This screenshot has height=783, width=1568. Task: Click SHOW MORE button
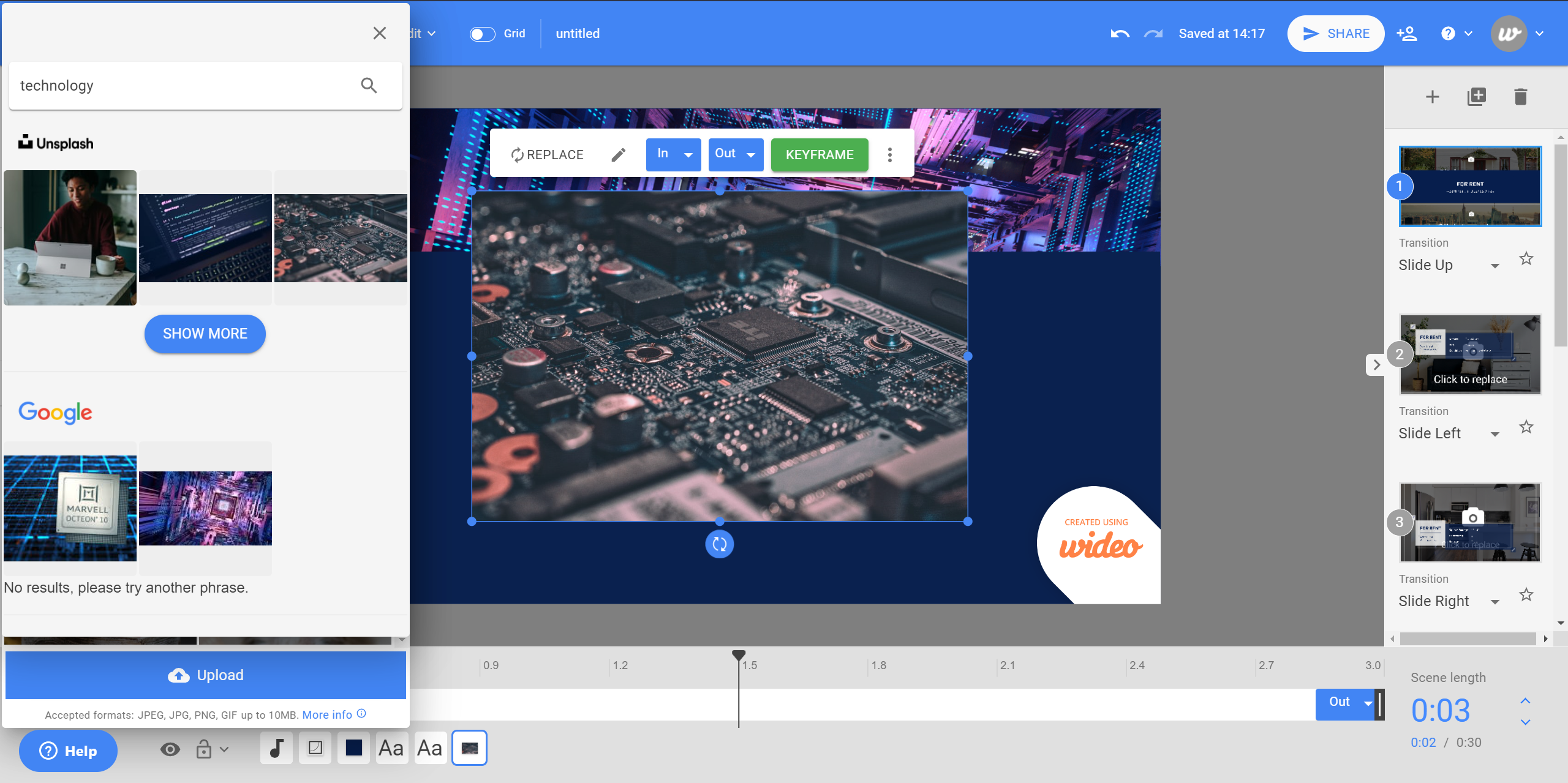click(205, 334)
